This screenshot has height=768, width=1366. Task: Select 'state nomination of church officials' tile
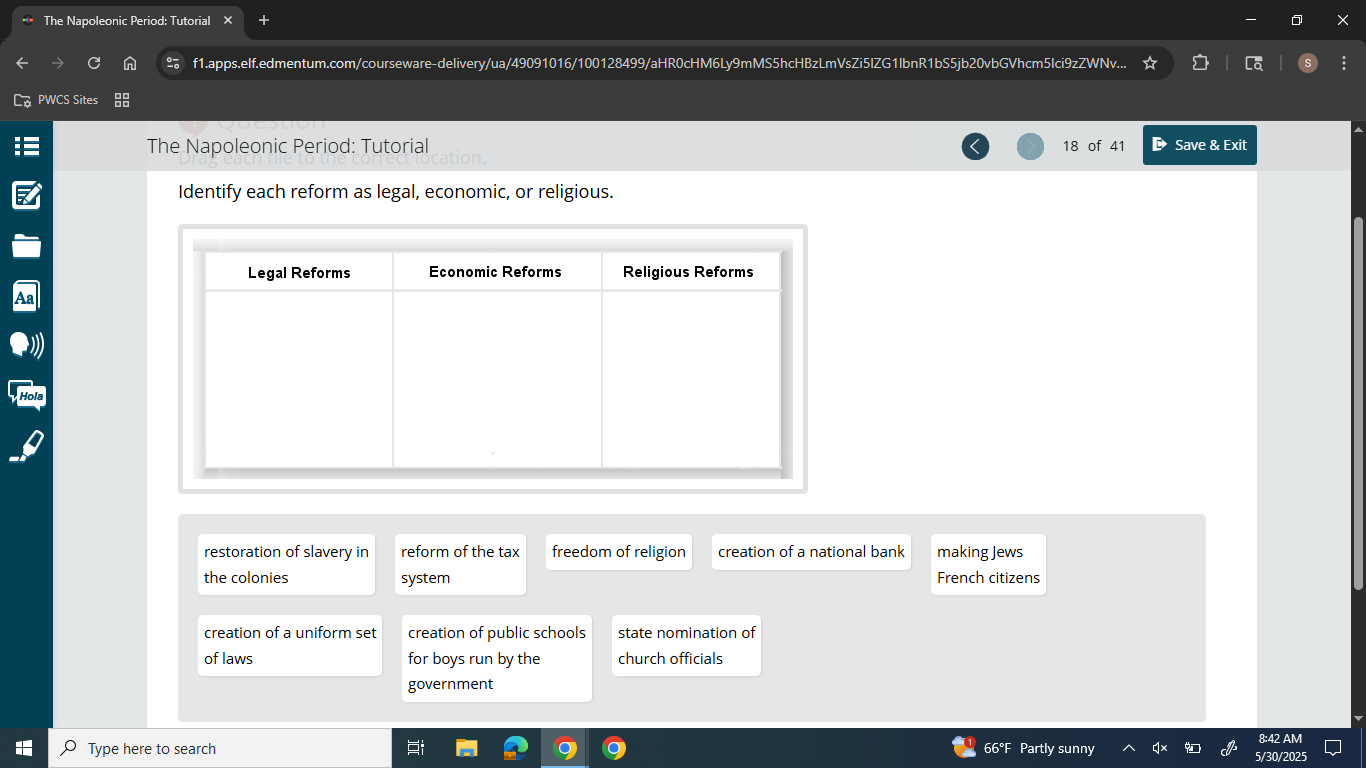coord(687,646)
